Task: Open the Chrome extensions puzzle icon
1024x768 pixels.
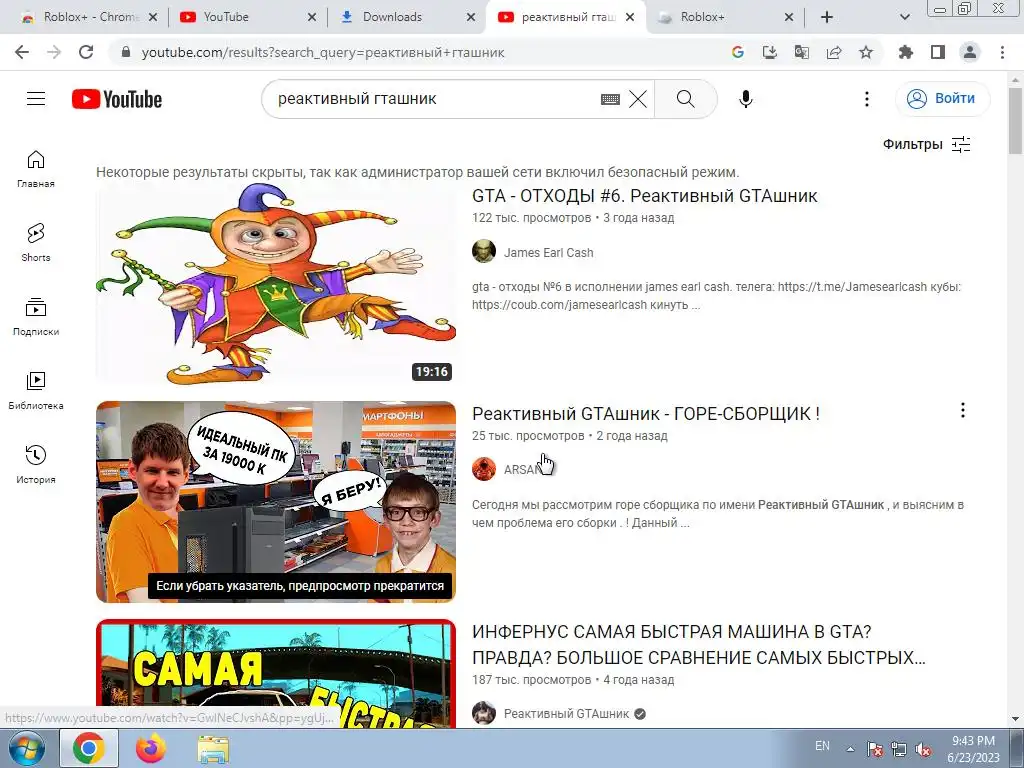Action: coord(906,52)
